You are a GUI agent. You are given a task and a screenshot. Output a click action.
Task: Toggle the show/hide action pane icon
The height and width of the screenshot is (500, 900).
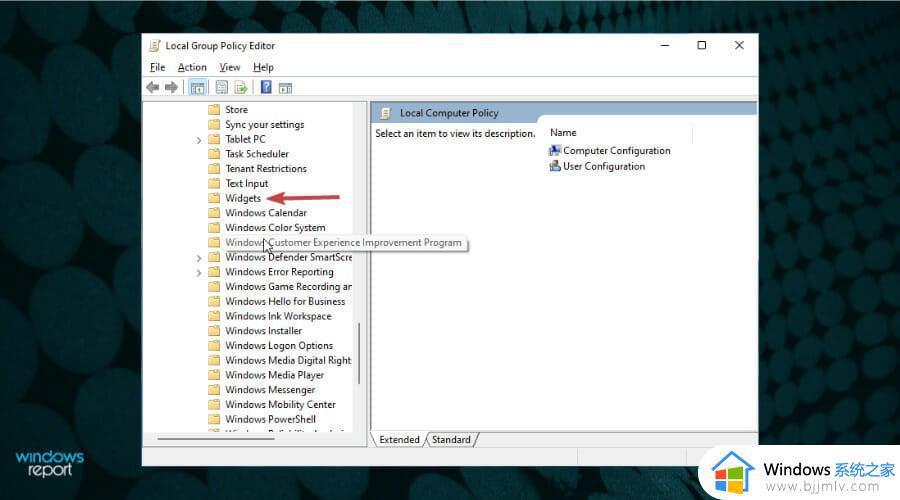285,88
